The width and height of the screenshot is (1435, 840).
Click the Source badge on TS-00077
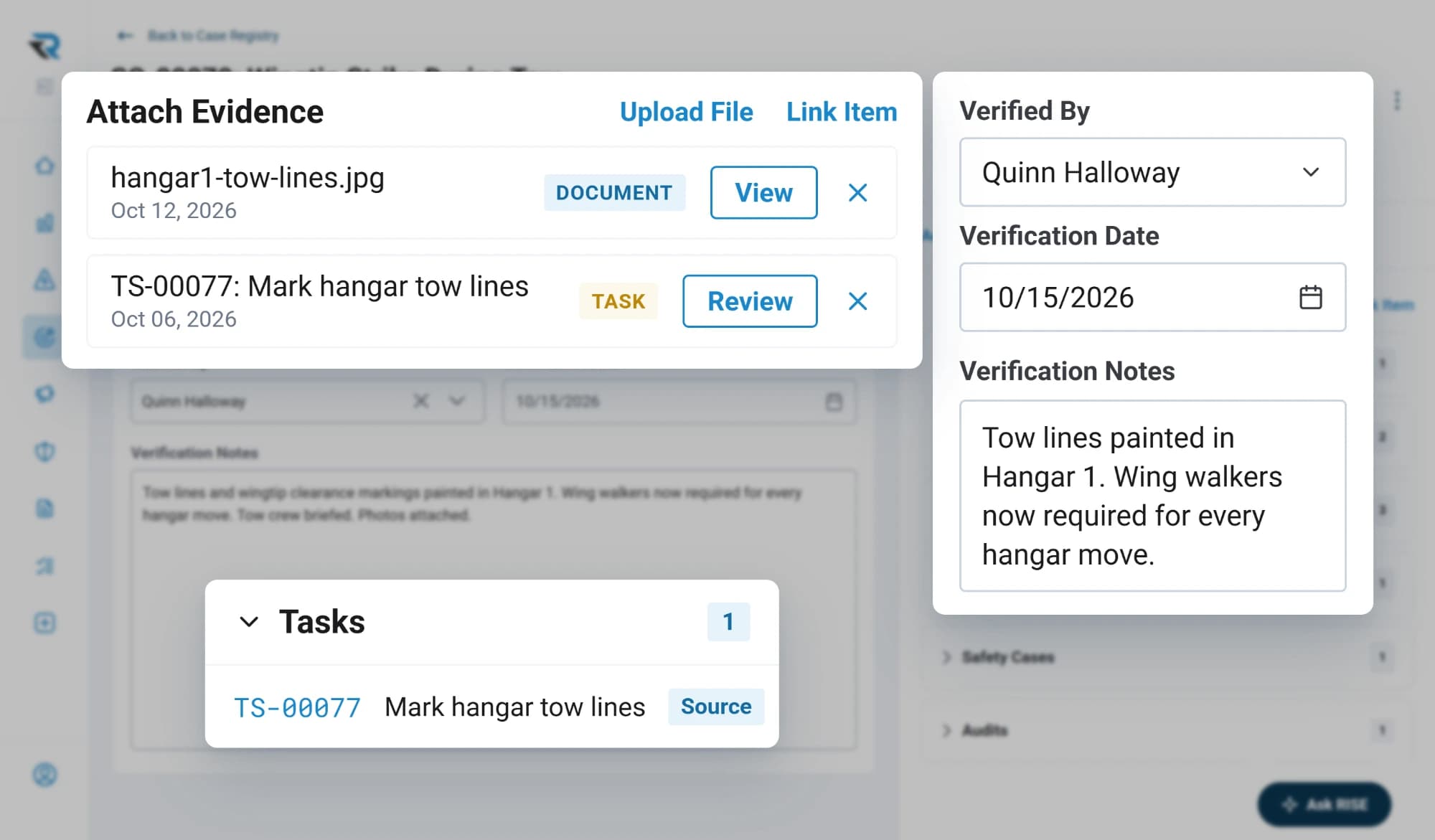(715, 707)
